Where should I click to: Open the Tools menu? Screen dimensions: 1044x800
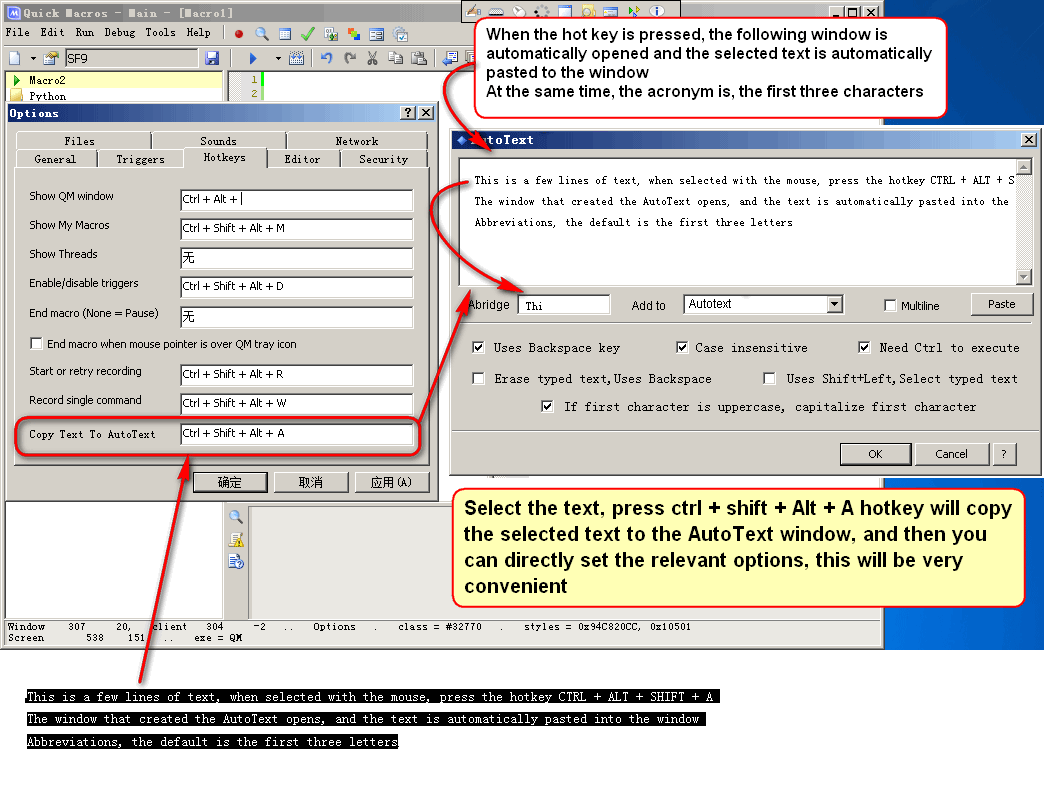coord(160,32)
